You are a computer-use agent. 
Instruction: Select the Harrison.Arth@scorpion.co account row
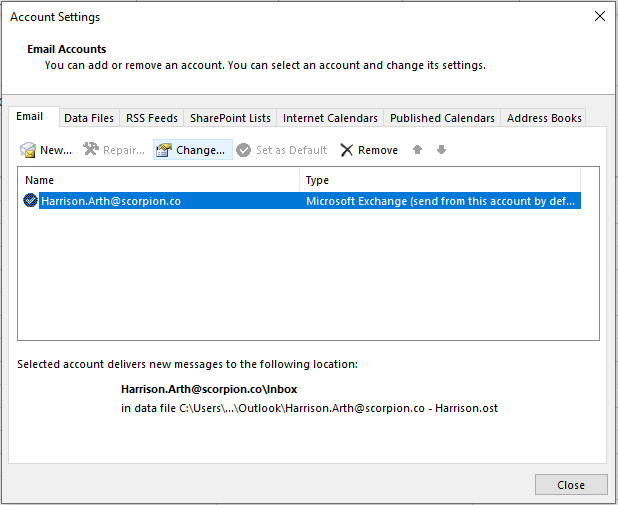[x=302, y=201]
